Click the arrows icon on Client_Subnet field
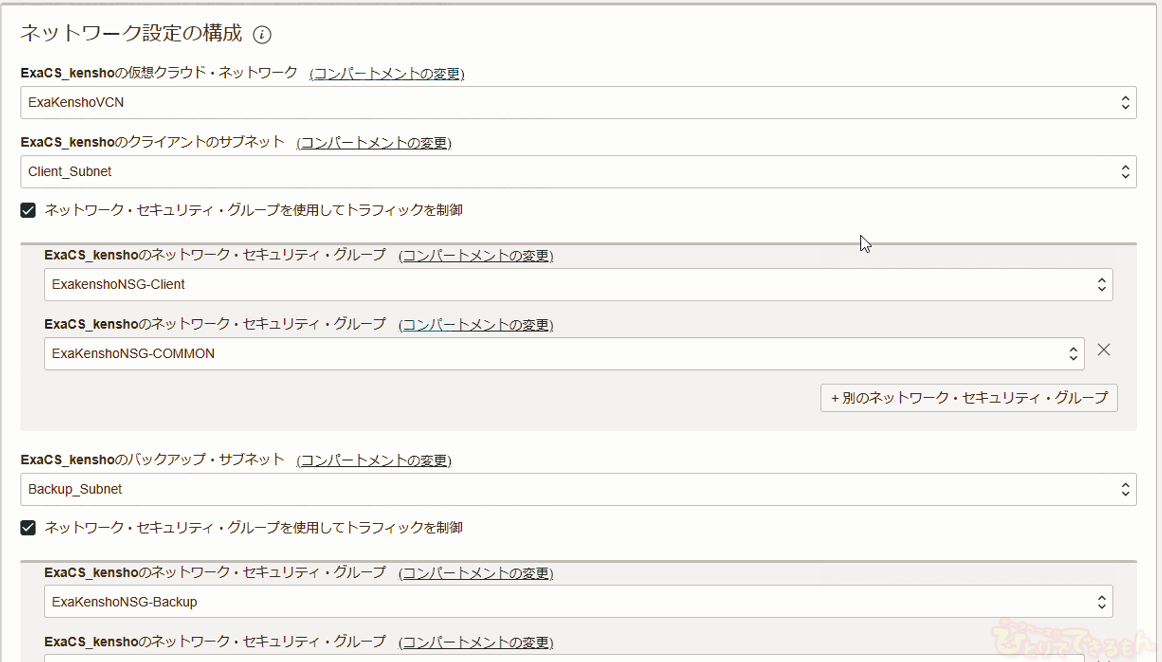The image size is (1162, 662). coord(1125,172)
